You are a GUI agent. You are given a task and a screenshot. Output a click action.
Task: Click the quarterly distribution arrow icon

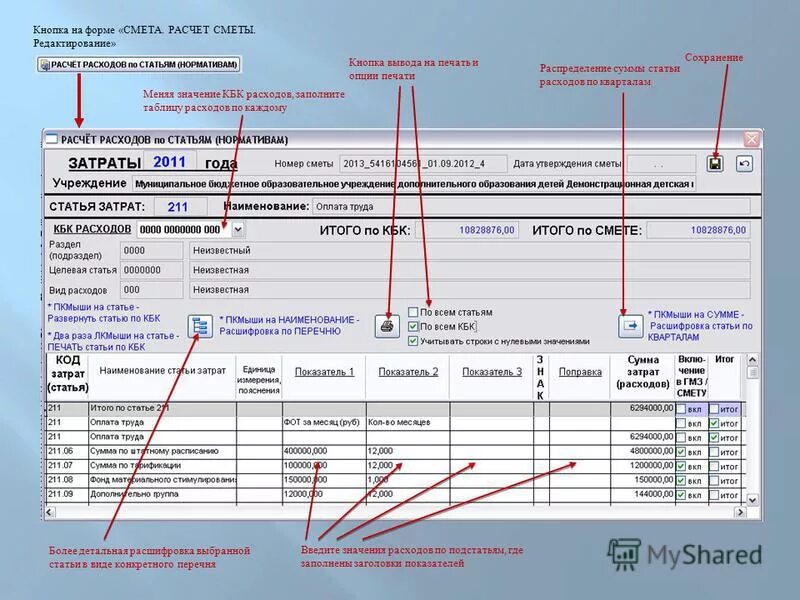(631, 326)
